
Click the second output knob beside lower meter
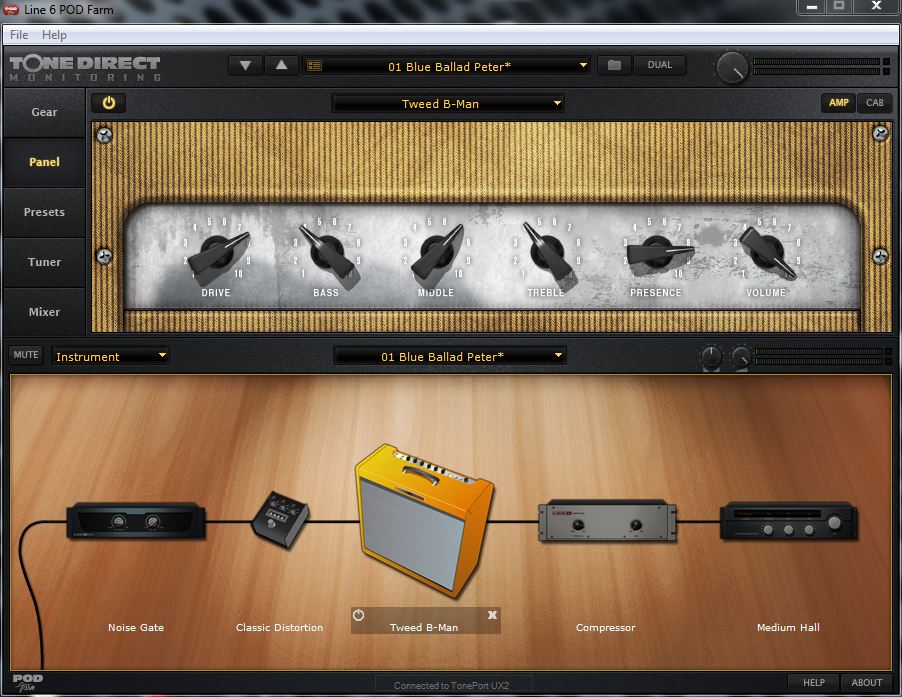point(741,357)
